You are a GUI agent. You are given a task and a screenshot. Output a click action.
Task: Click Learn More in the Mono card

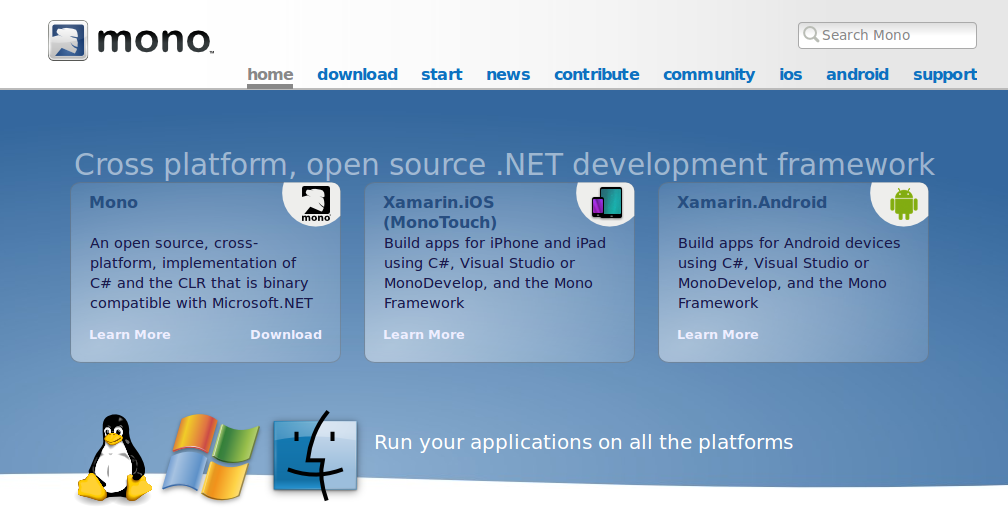tap(130, 335)
